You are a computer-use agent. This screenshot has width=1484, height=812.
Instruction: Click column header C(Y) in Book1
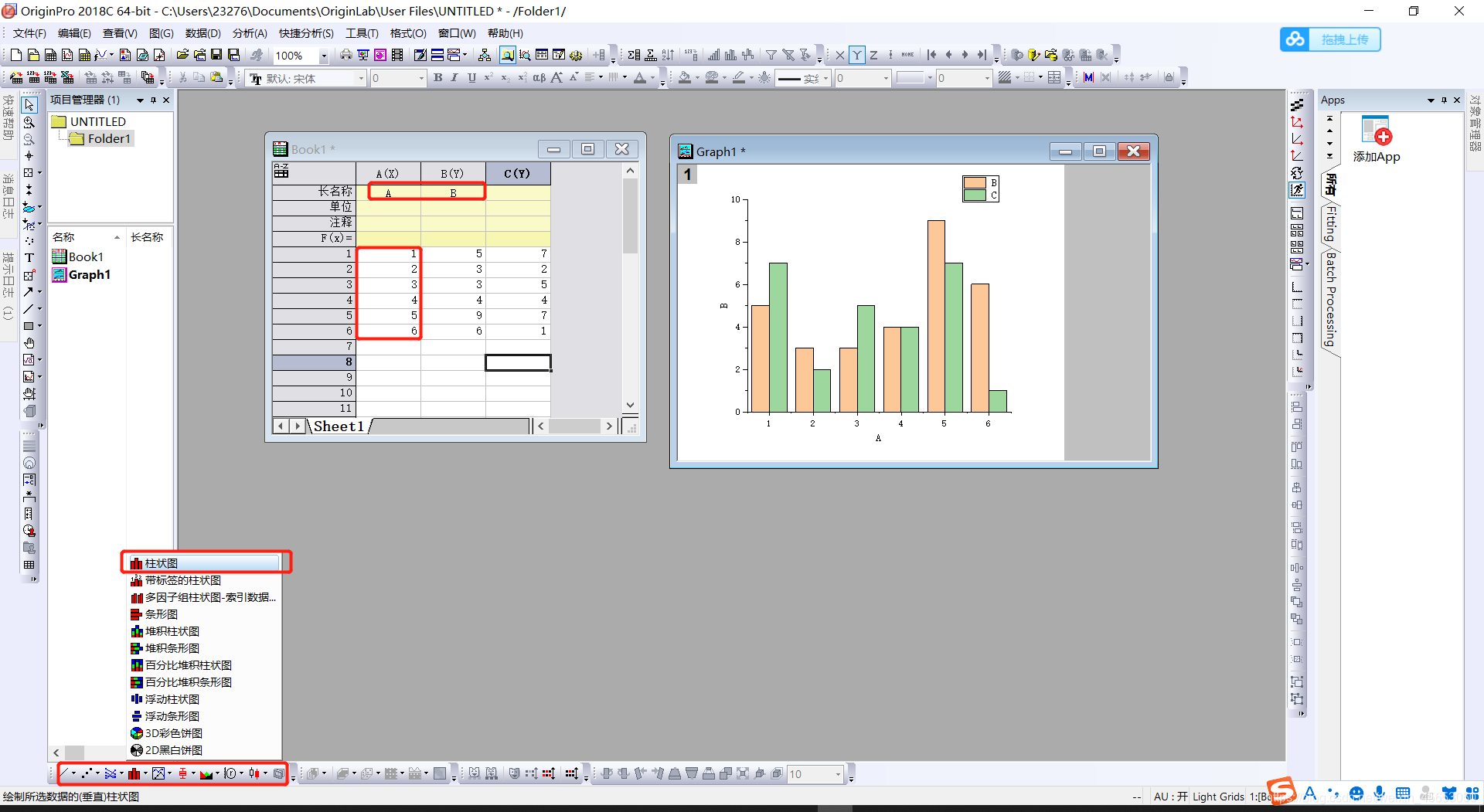(518, 174)
